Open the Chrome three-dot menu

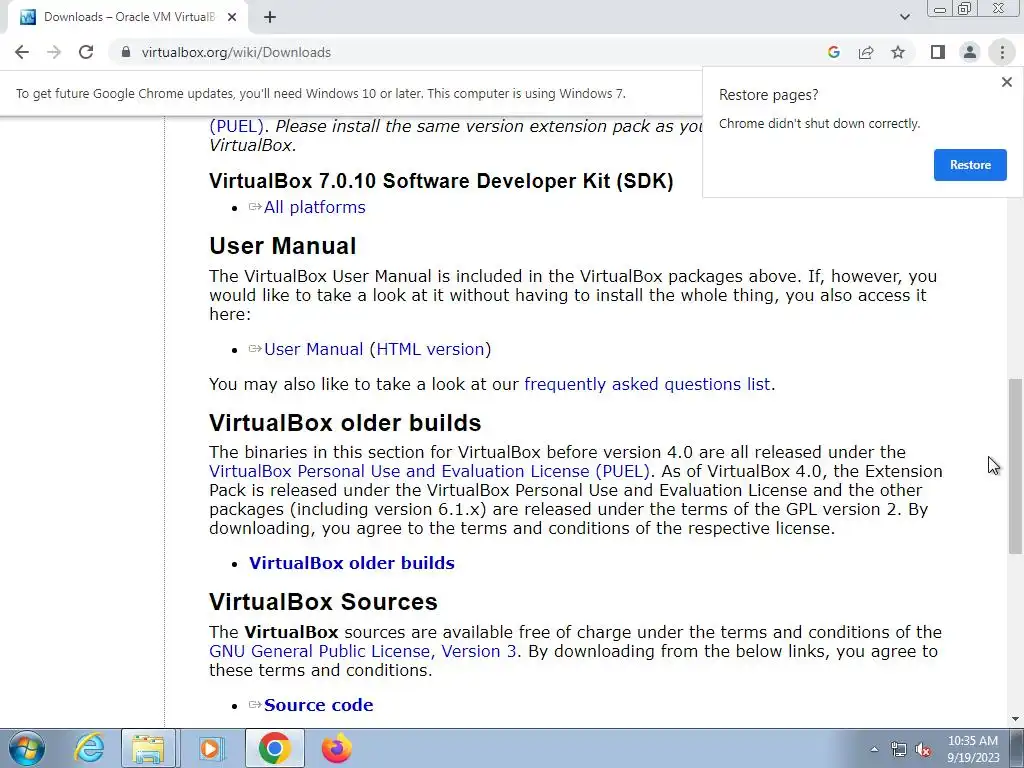[1002, 52]
